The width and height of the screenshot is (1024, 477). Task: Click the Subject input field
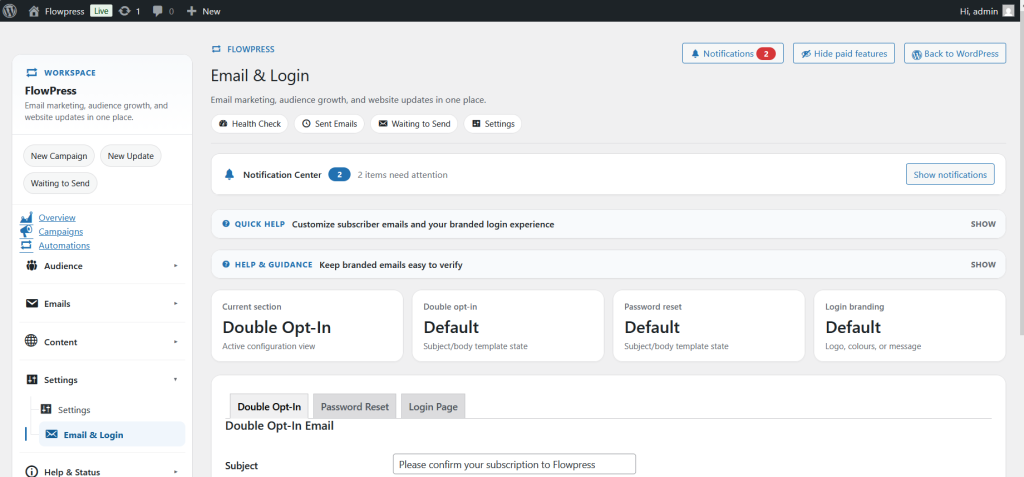point(514,465)
